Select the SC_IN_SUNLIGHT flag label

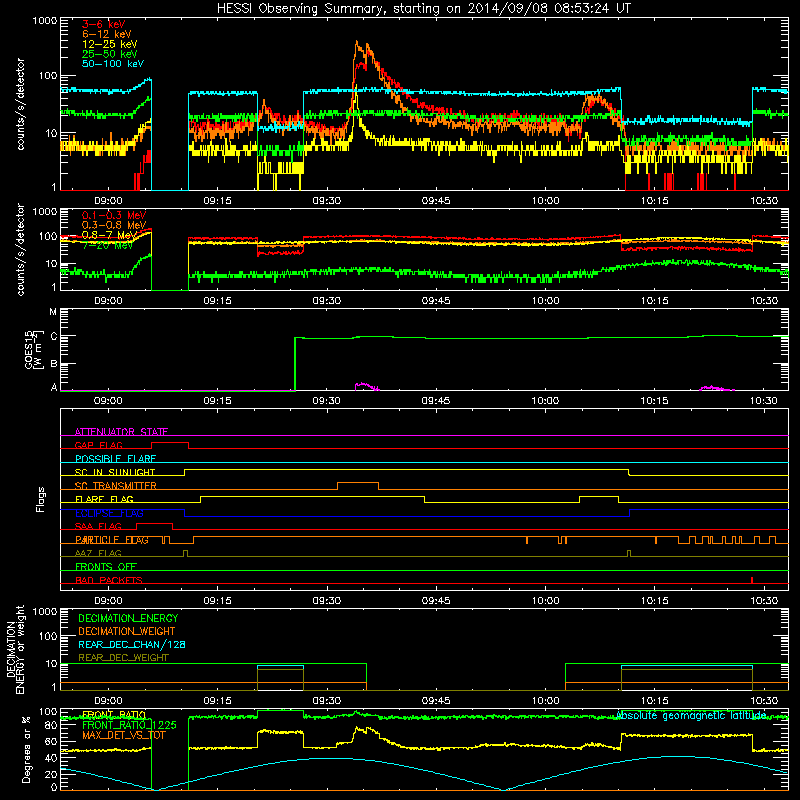click(x=115, y=472)
